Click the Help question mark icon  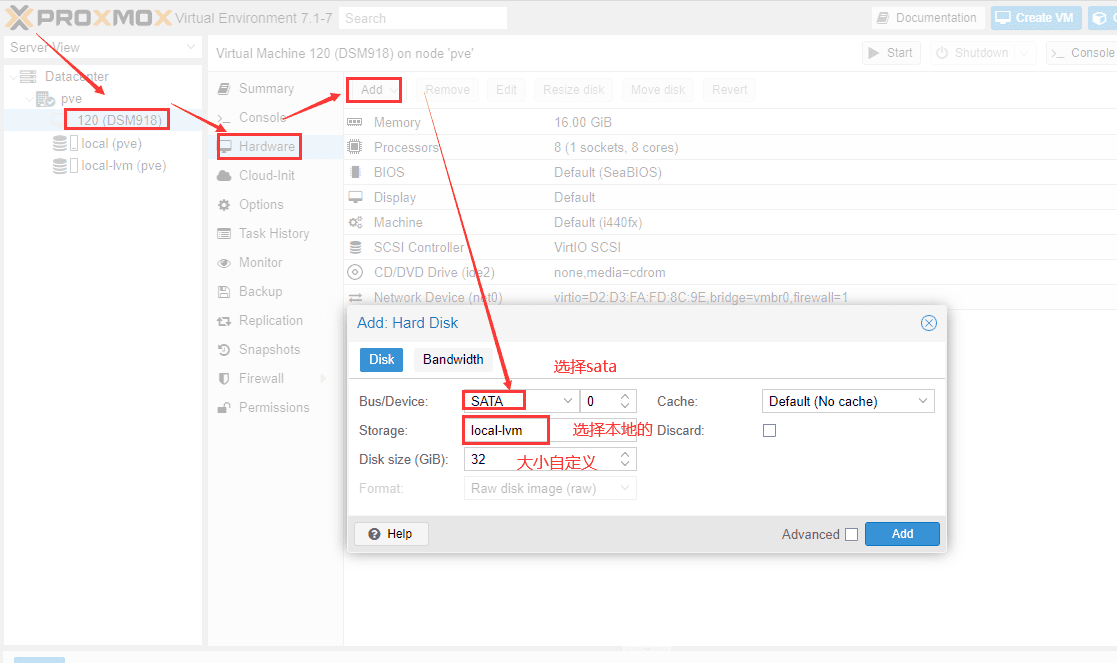point(374,534)
